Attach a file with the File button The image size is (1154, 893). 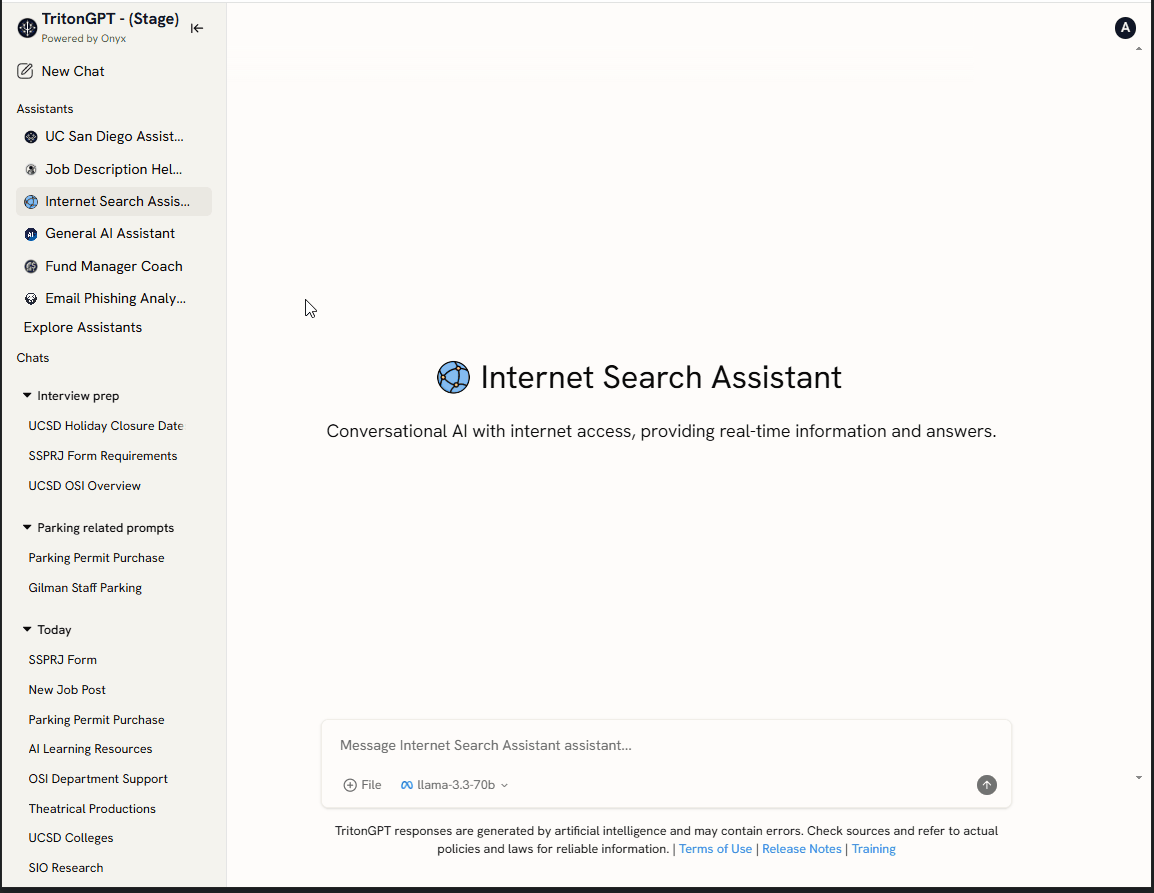(361, 785)
